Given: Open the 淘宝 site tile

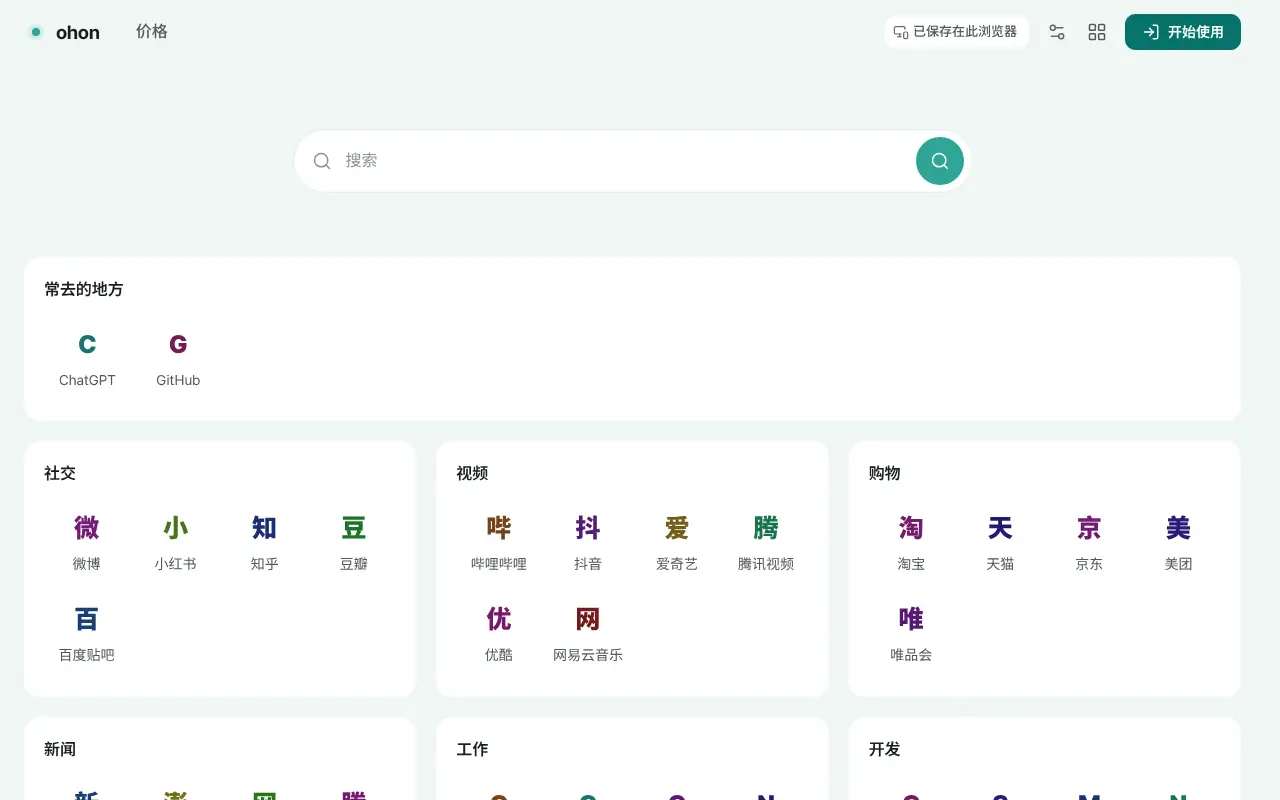Looking at the screenshot, I should click(911, 543).
